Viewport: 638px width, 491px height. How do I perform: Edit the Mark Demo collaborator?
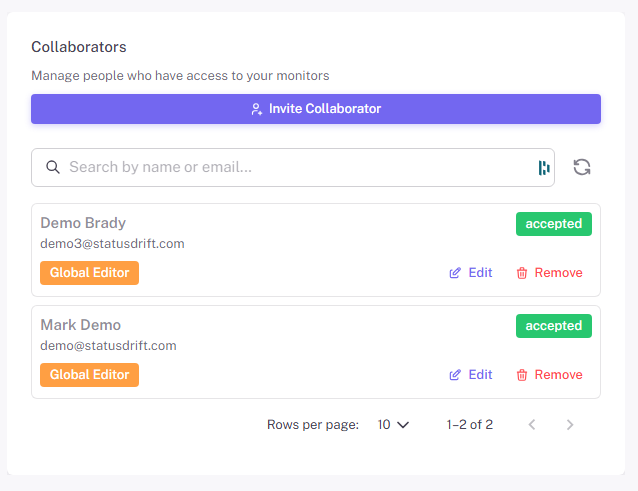coord(471,375)
